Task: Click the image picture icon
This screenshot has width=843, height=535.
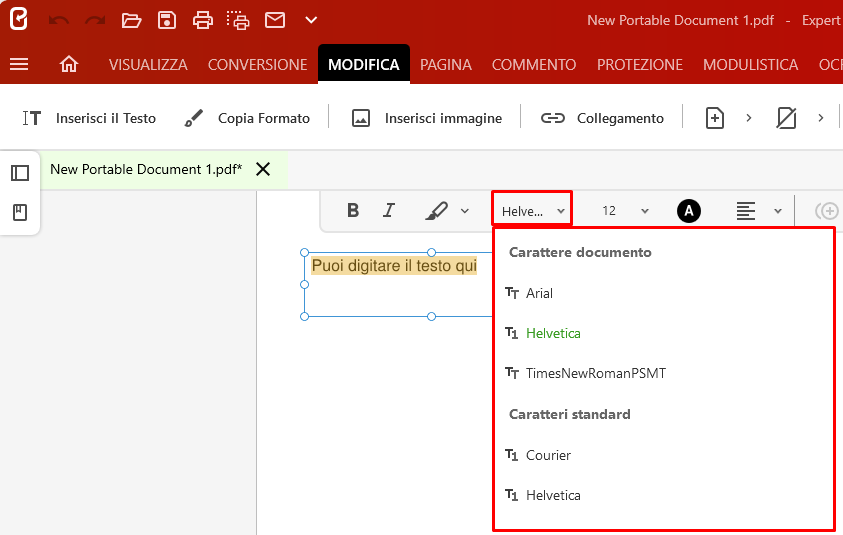Action: (361, 118)
